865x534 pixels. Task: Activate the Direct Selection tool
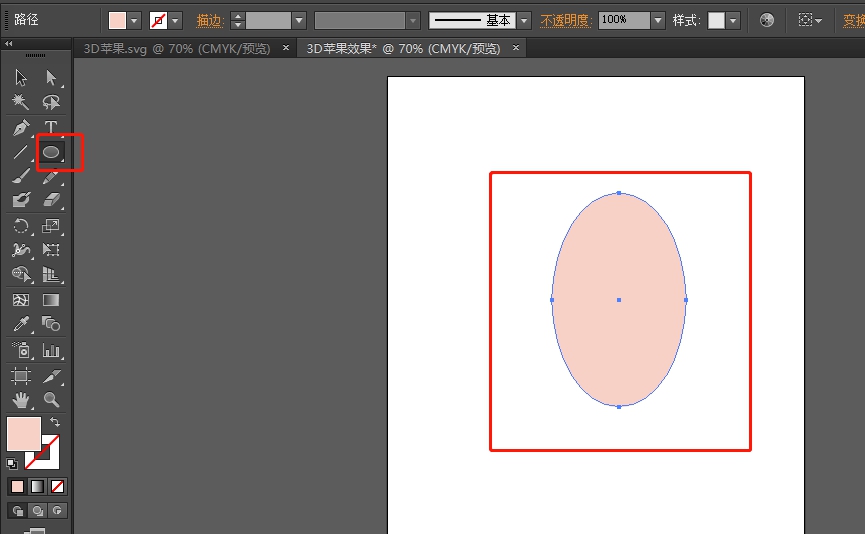coord(51,78)
